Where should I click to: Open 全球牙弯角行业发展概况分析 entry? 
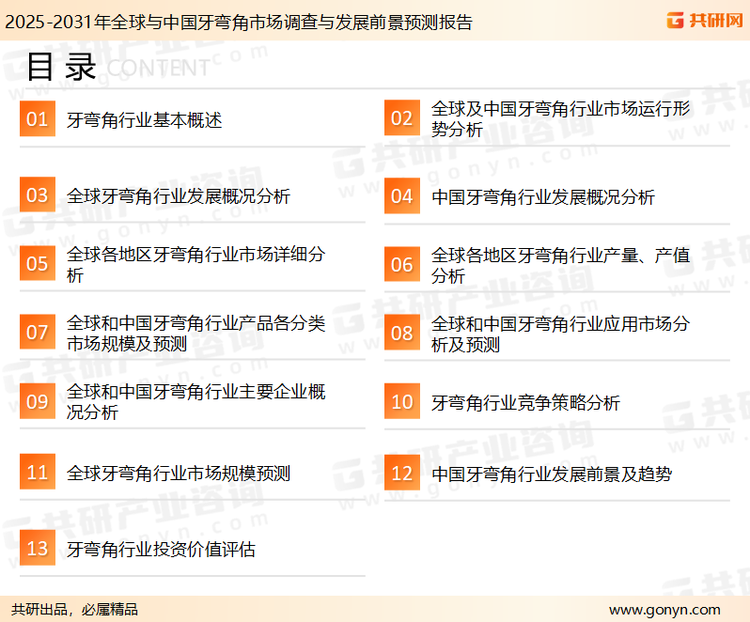(178, 196)
